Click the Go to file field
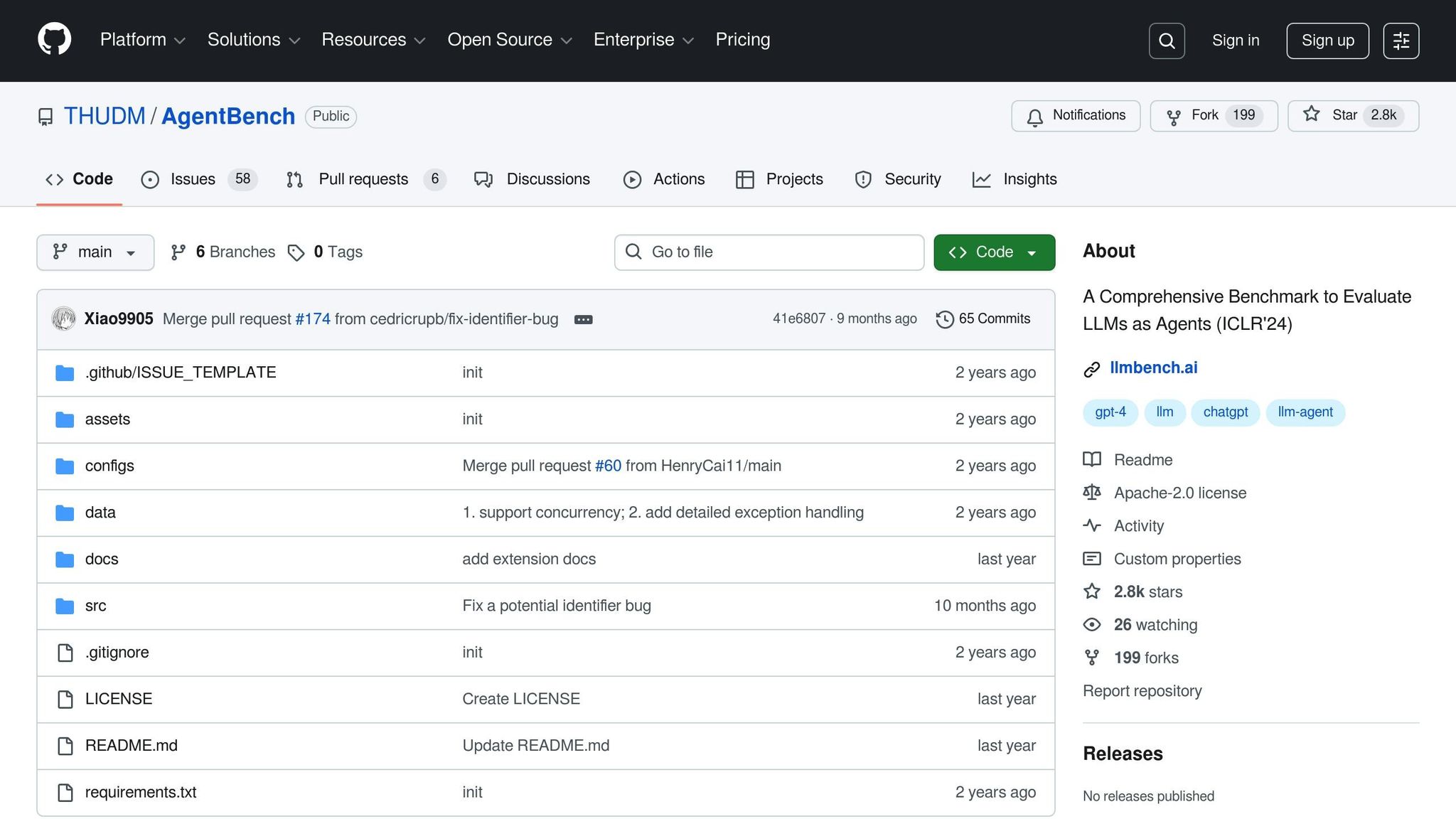 tap(768, 252)
